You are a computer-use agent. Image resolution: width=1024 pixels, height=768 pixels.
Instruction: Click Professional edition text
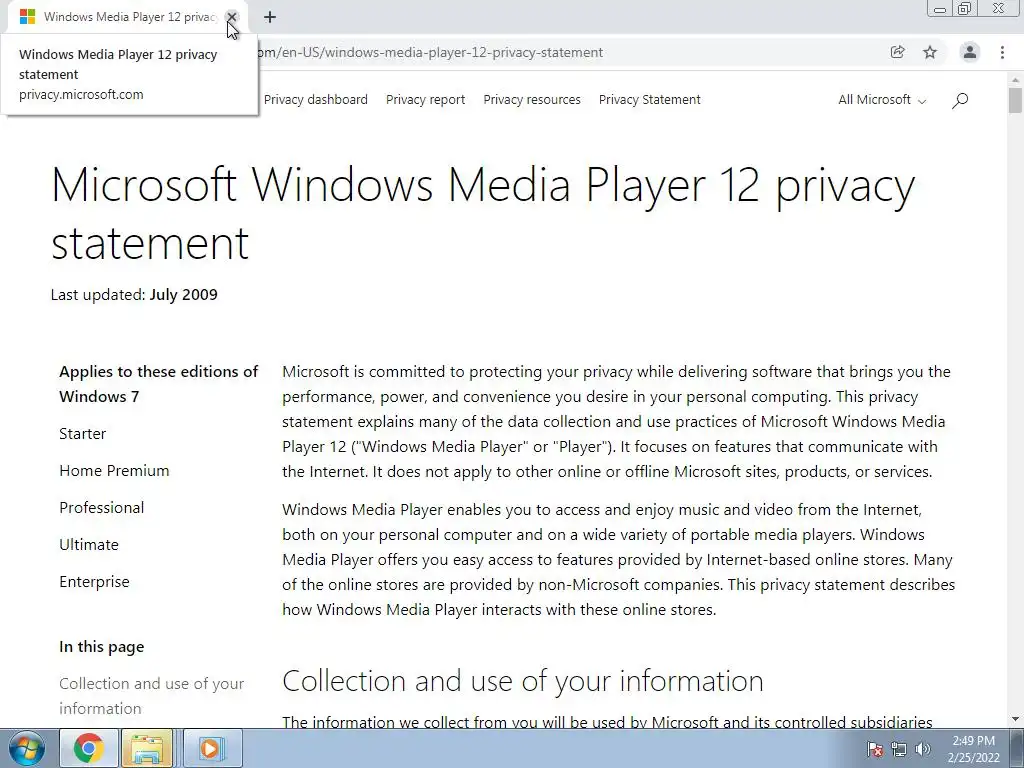(x=101, y=507)
